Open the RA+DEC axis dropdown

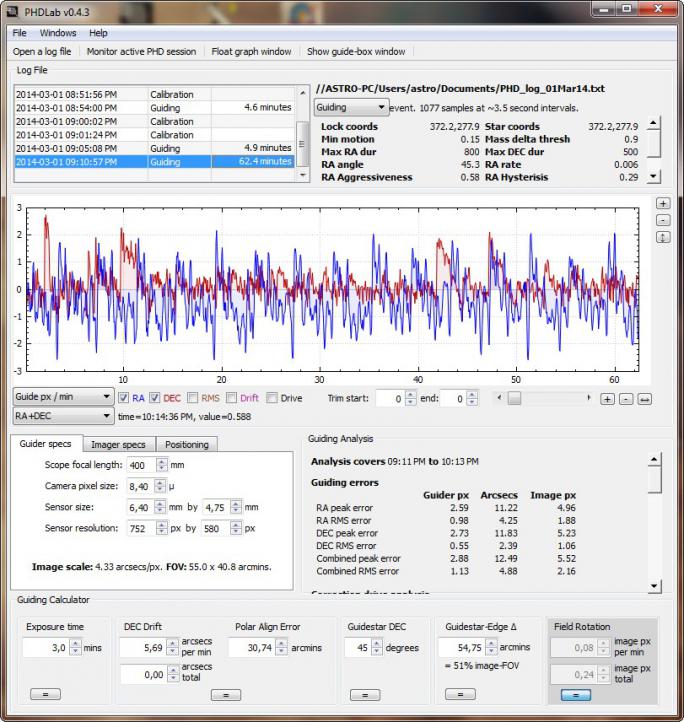coord(63,416)
